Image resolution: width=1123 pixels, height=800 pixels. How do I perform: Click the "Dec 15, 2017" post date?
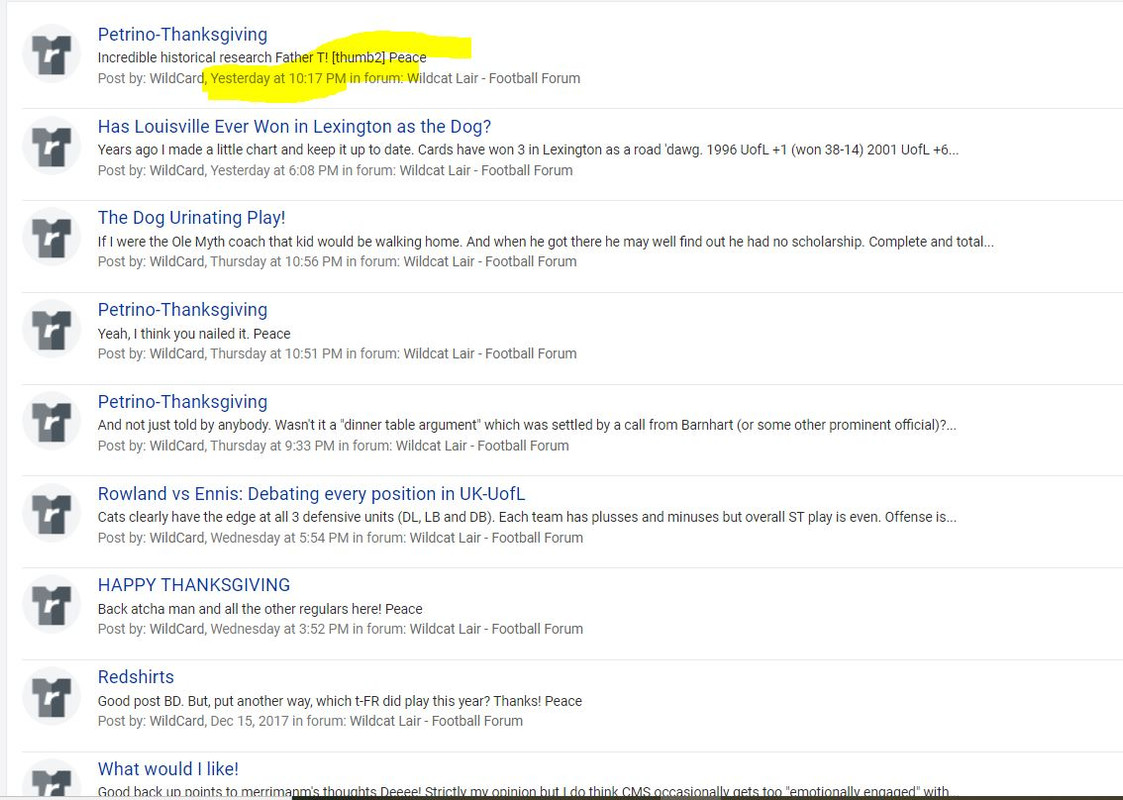249,721
